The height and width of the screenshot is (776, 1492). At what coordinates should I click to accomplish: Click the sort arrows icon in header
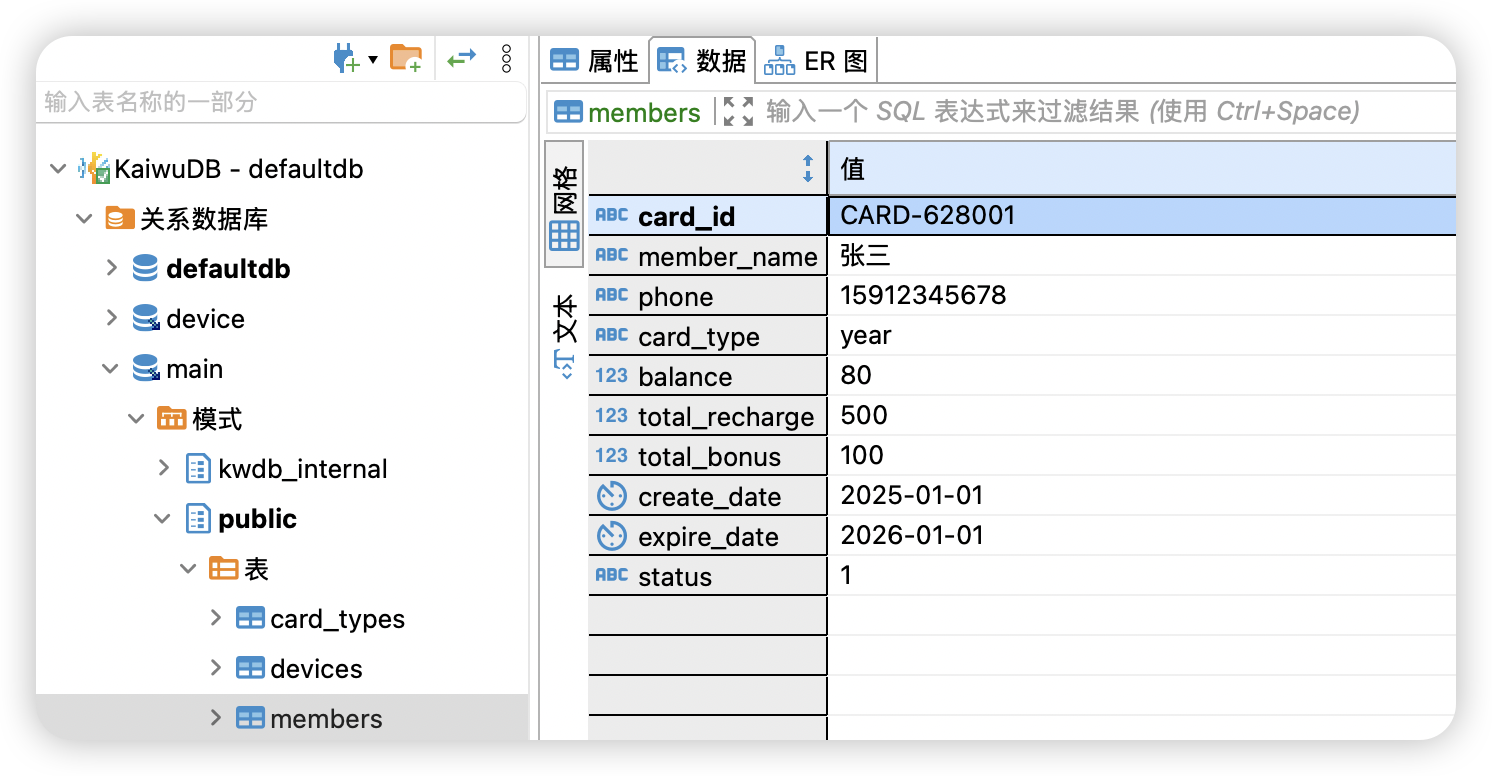tap(808, 169)
